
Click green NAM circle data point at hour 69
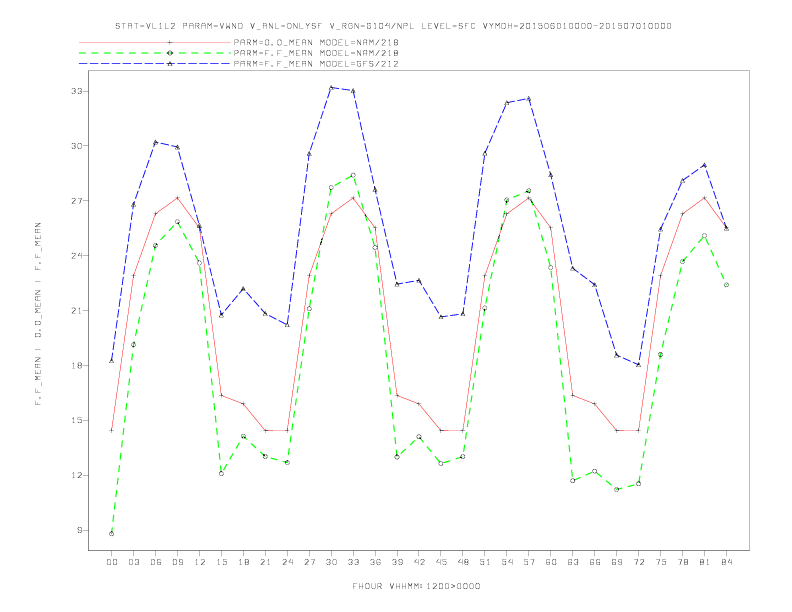click(x=617, y=489)
